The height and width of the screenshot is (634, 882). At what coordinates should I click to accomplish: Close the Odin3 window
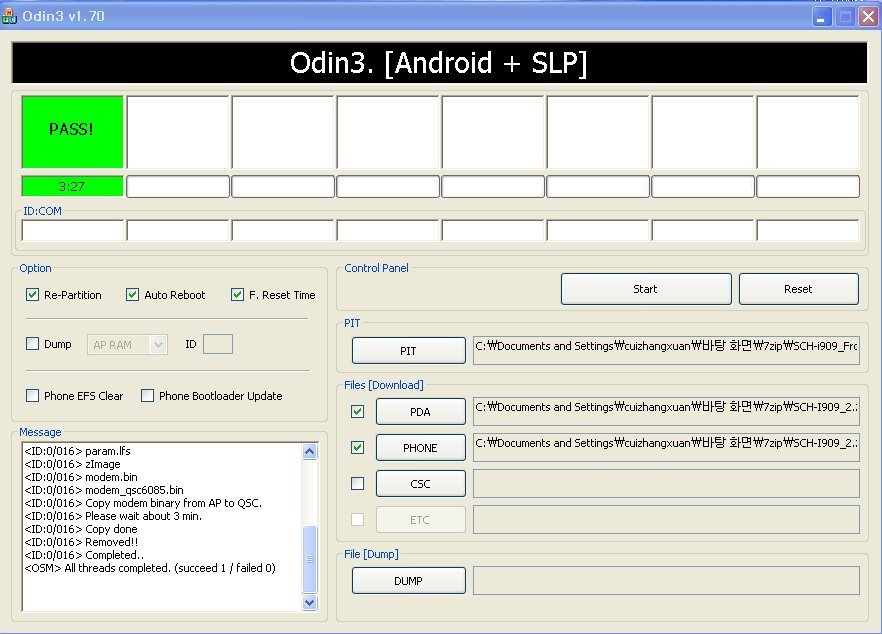[x=868, y=17]
